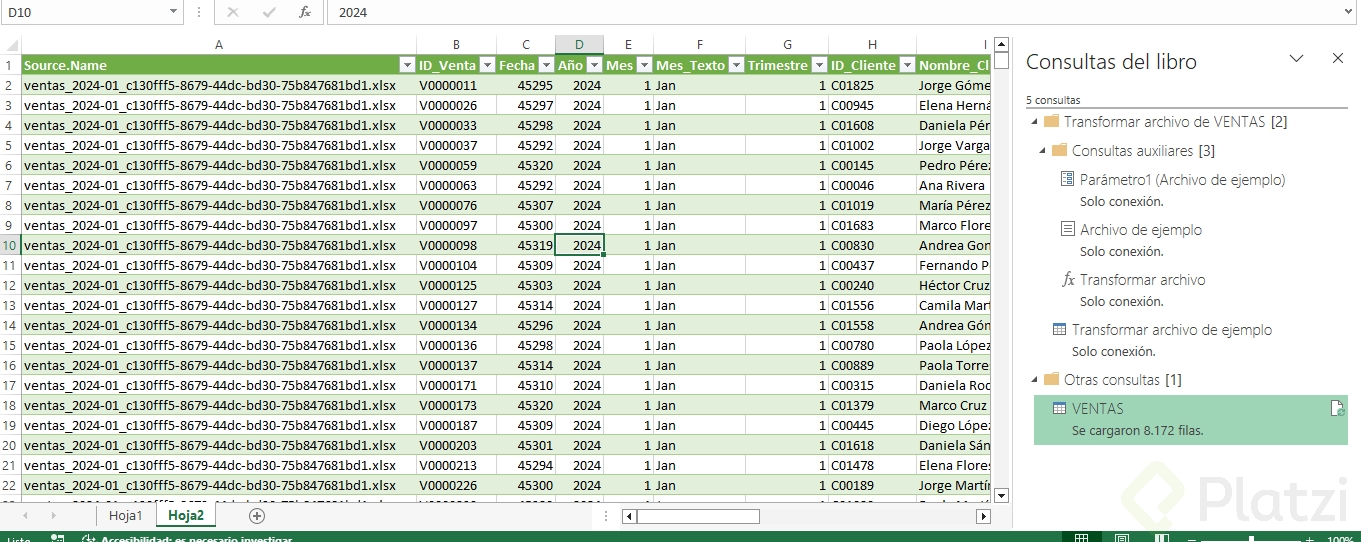Click the Parámetro1 query icon

(1067, 180)
